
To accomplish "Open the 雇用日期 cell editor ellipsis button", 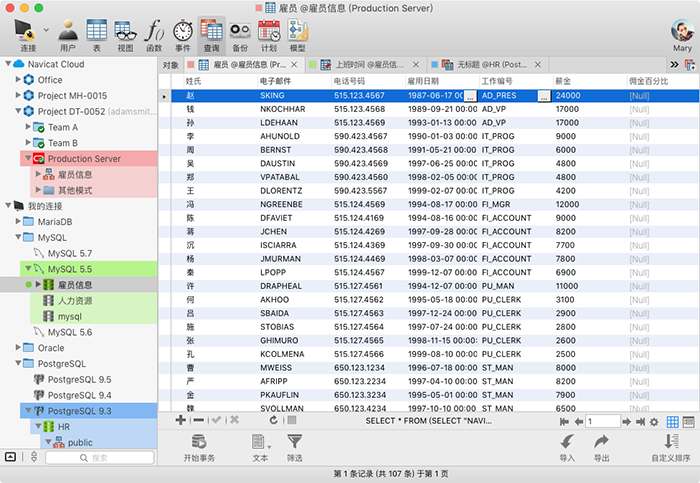I will click(471, 96).
